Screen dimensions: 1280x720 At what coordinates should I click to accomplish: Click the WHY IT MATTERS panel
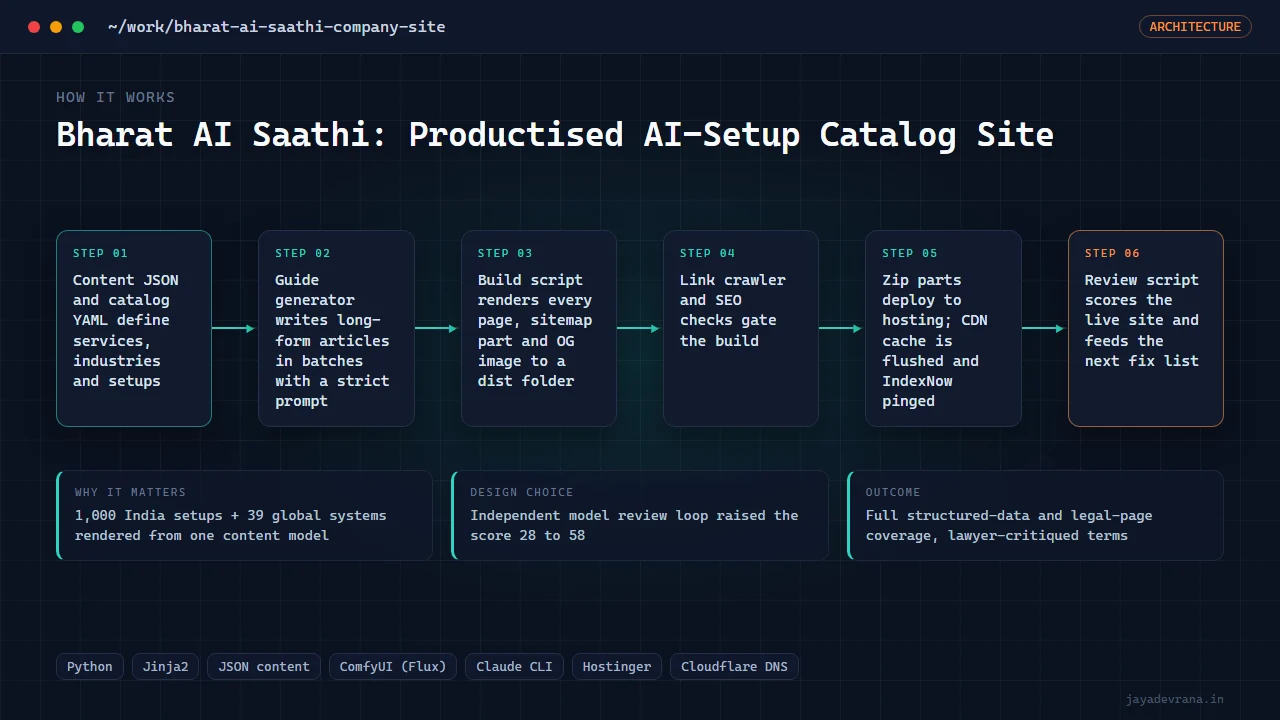245,515
